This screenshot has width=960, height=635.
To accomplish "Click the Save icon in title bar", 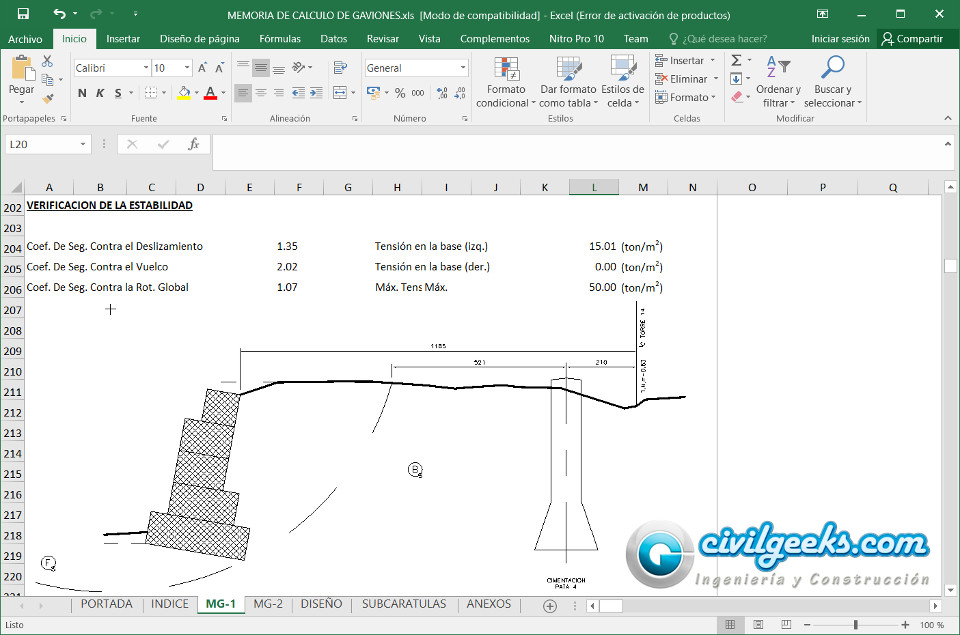I will (x=23, y=14).
